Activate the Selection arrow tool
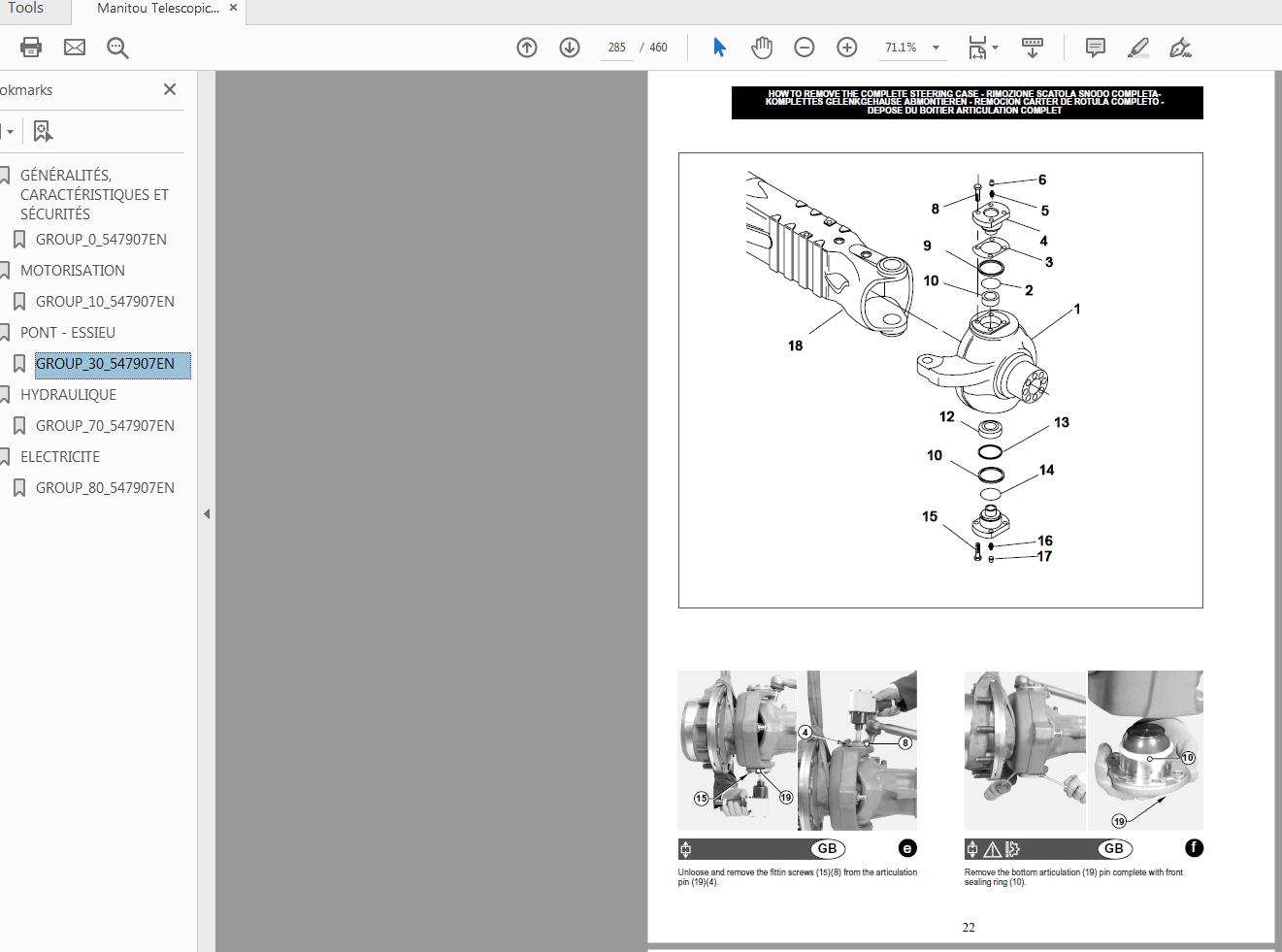 point(719,47)
